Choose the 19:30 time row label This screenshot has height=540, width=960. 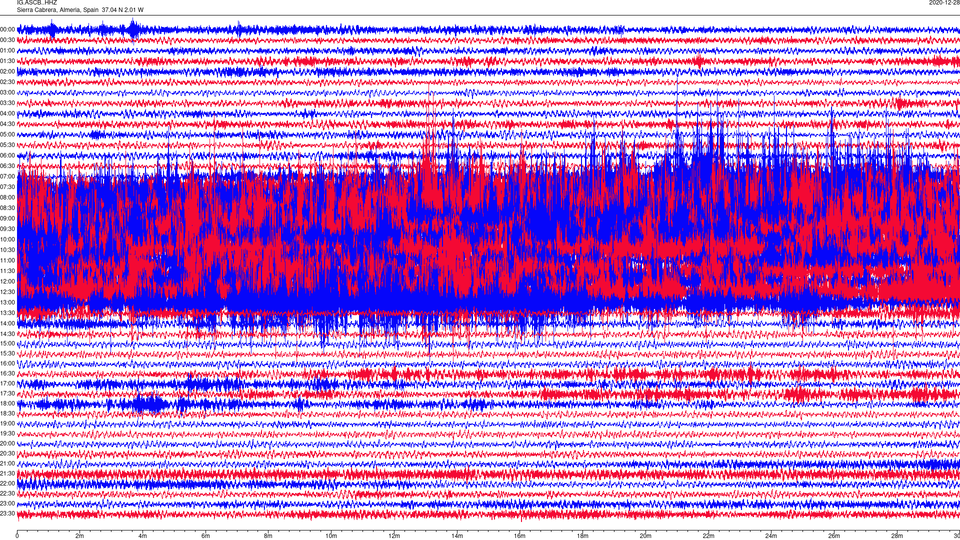8,433
